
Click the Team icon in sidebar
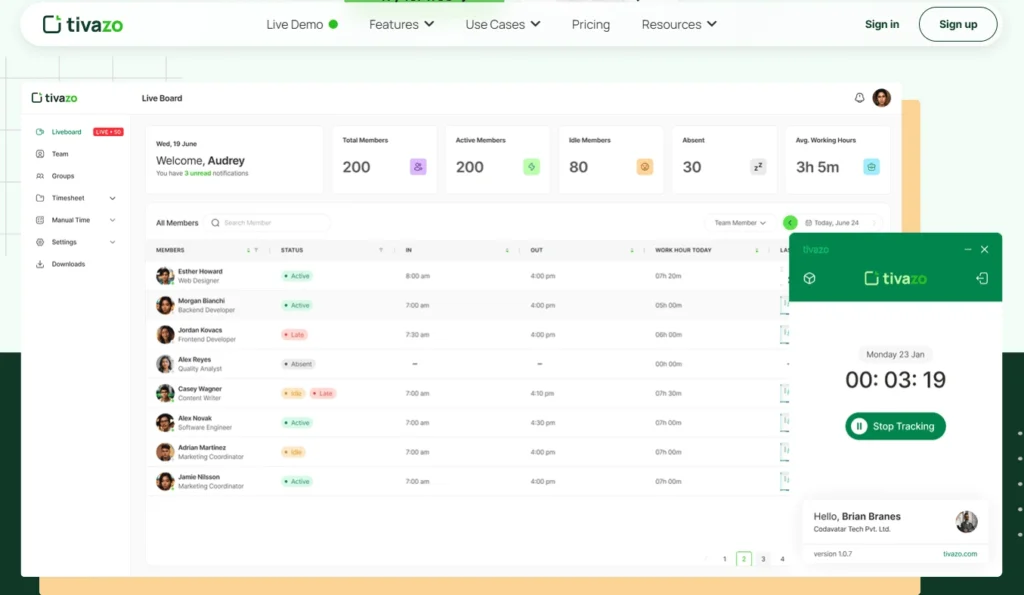[40, 154]
